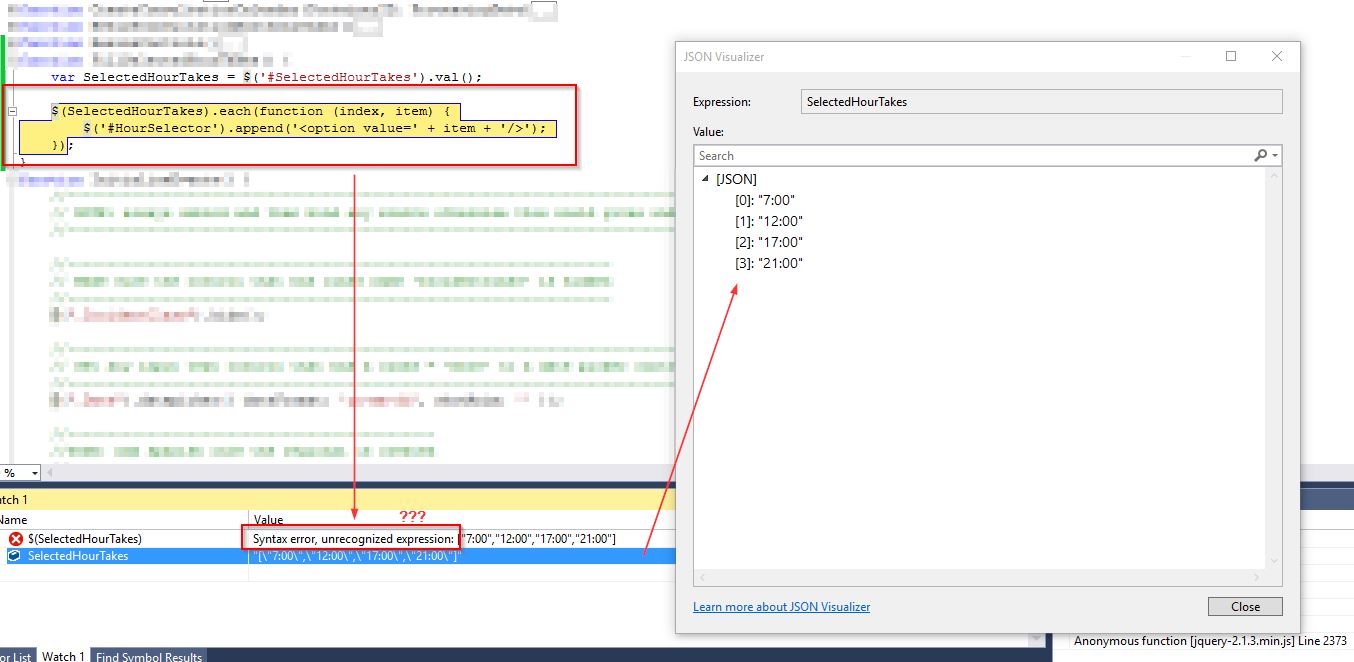This screenshot has height=662, width=1354.
Task: Select the $(SelectedHourTakes) watch row
Action: (x=85, y=539)
